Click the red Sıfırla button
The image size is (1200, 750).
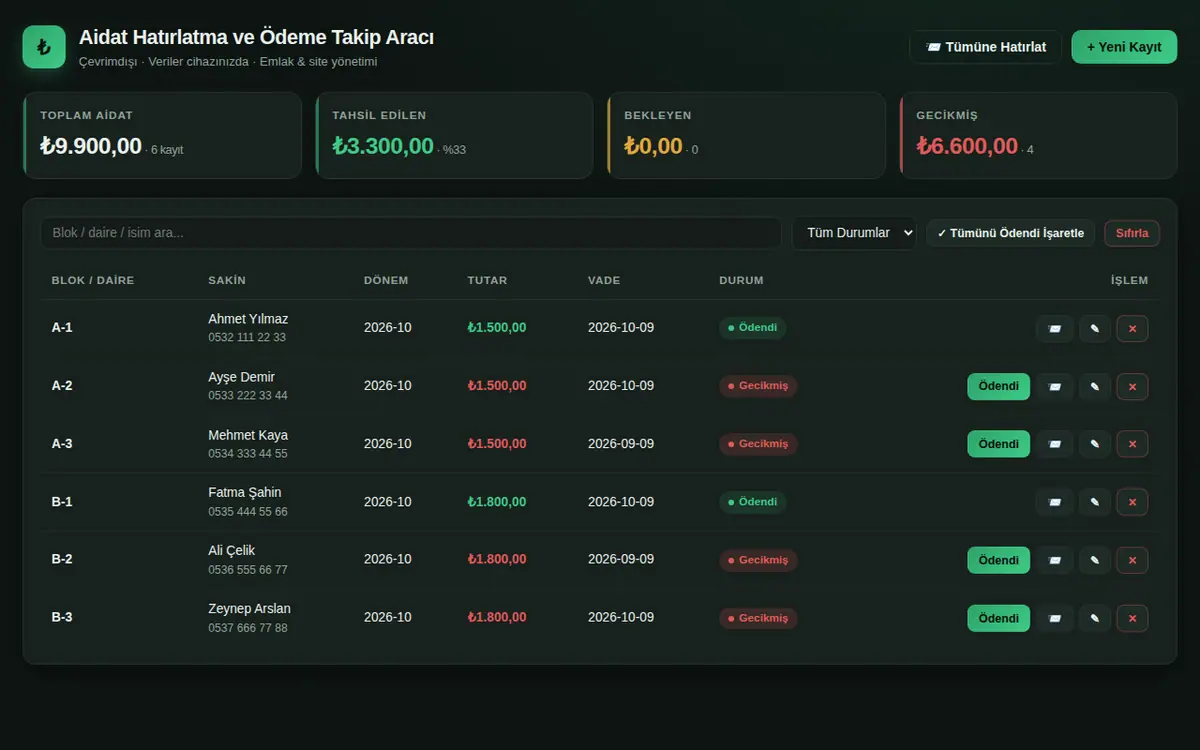(x=1132, y=233)
